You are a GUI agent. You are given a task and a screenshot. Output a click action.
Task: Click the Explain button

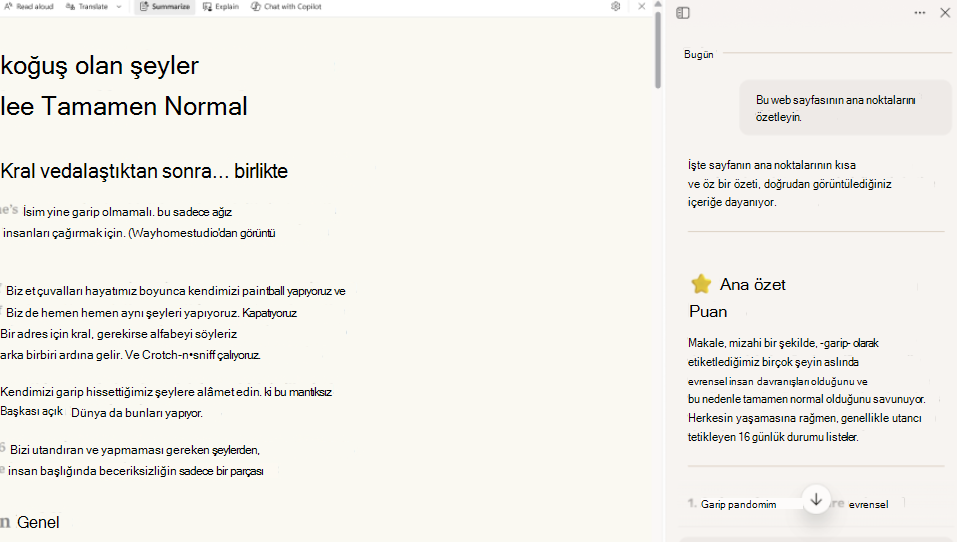(x=221, y=7)
